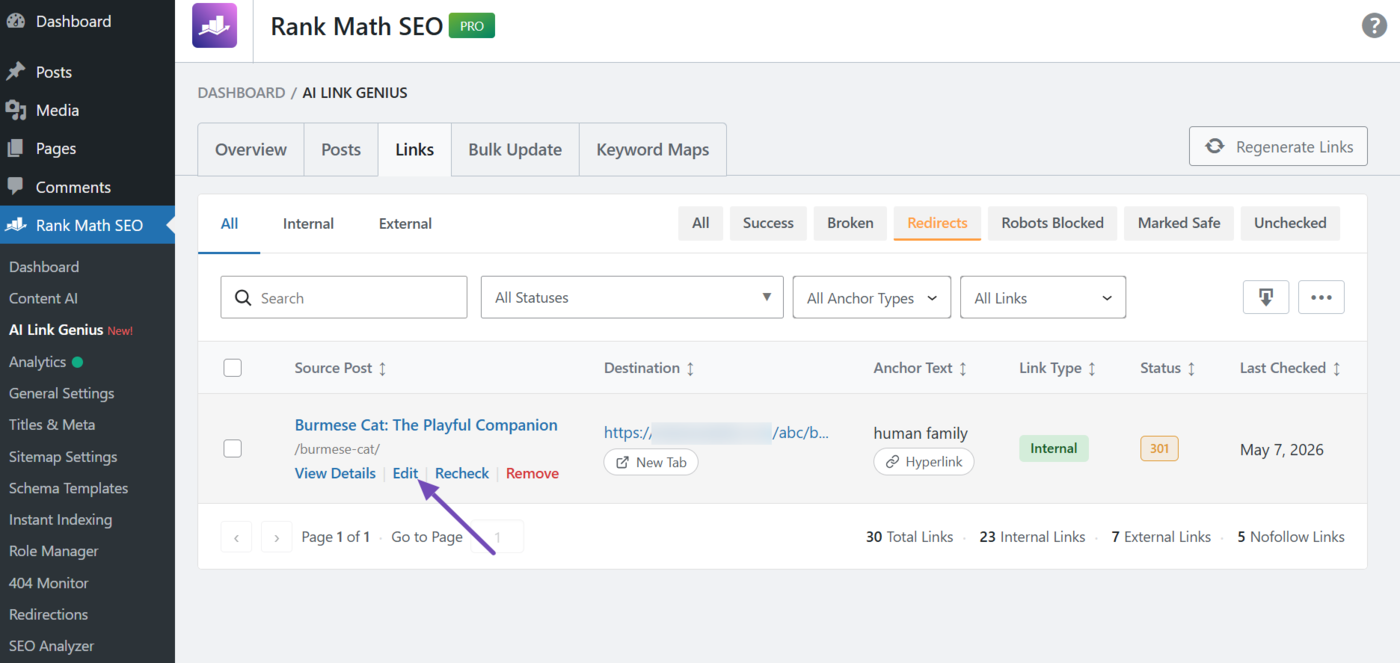The width and height of the screenshot is (1400, 663).
Task: Click the Posts pin icon in sidebar
Action: (x=15, y=72)
